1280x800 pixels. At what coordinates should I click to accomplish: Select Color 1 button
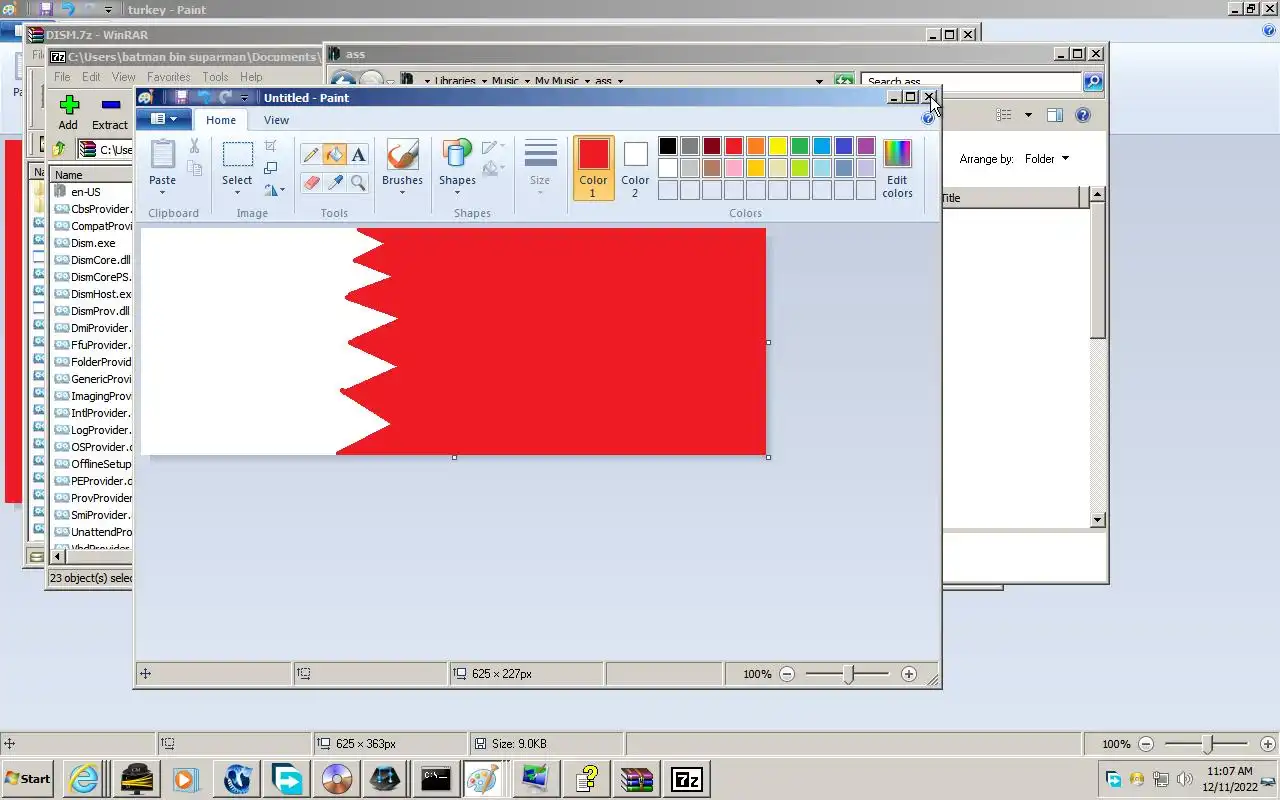pos(593,168)
